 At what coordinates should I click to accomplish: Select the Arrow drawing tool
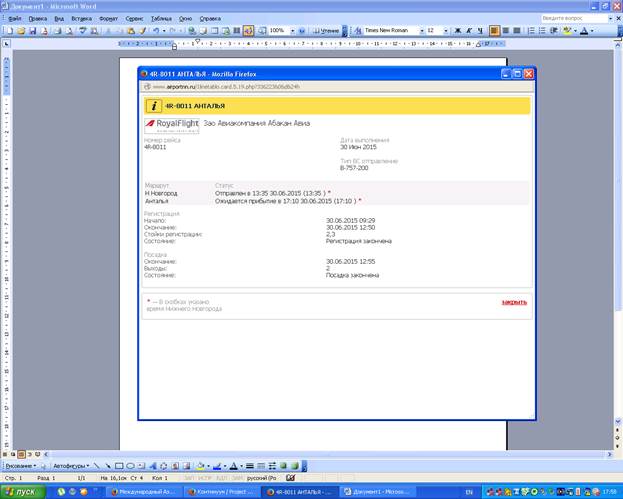pos(108,466)
